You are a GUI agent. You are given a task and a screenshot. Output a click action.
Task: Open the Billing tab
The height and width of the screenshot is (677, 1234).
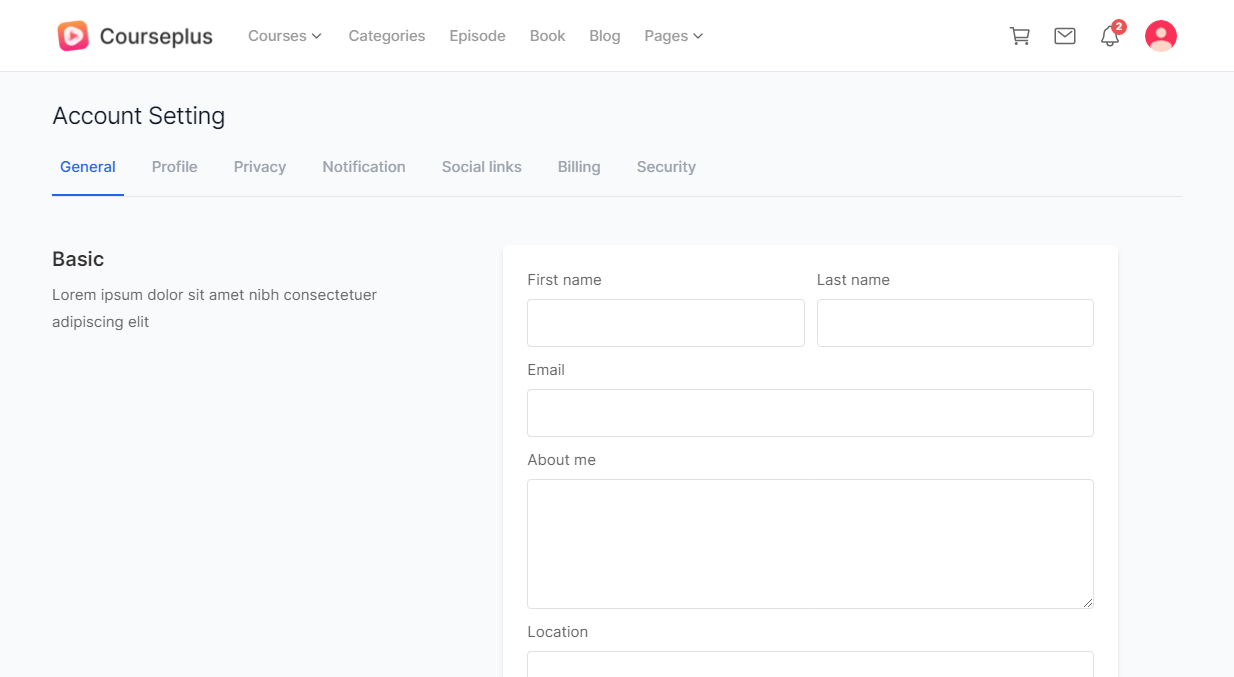(579, 167)
